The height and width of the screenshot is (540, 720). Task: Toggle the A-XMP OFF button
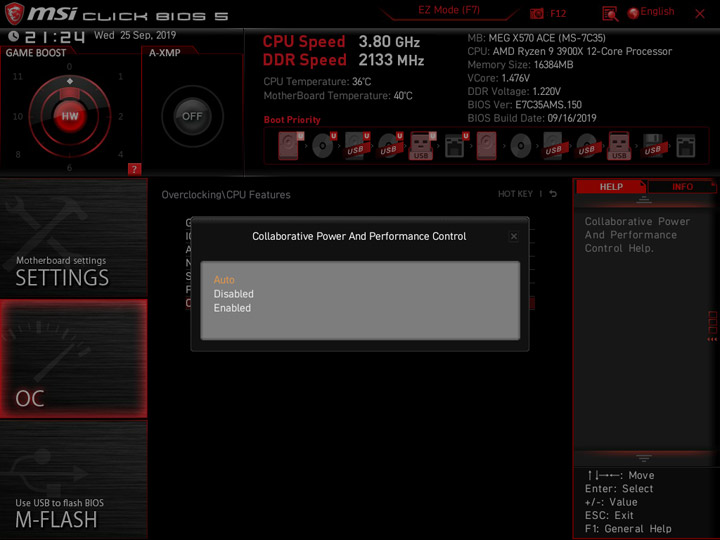(x=192, y=116)
